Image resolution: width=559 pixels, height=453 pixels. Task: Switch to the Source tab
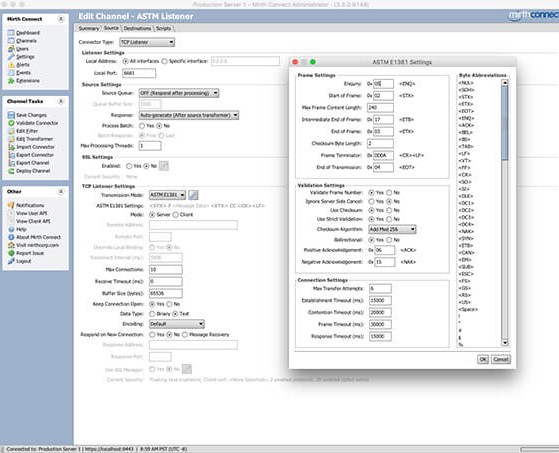pyautogui.click(x=111, y=28)
